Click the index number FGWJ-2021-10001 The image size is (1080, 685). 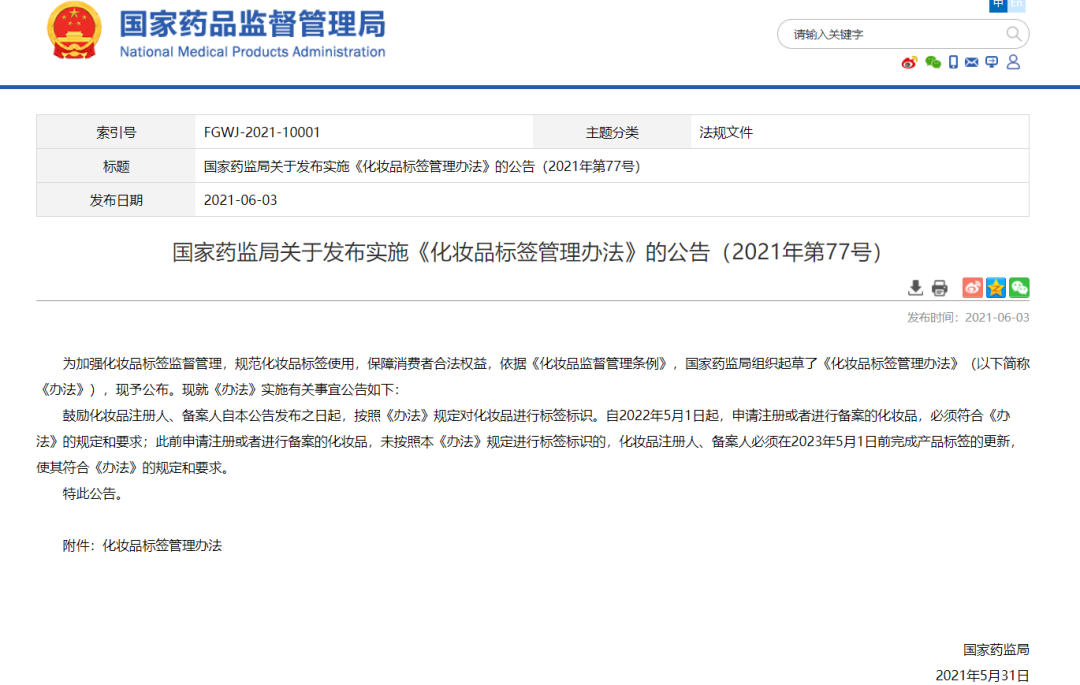click(x=262, y=132)
